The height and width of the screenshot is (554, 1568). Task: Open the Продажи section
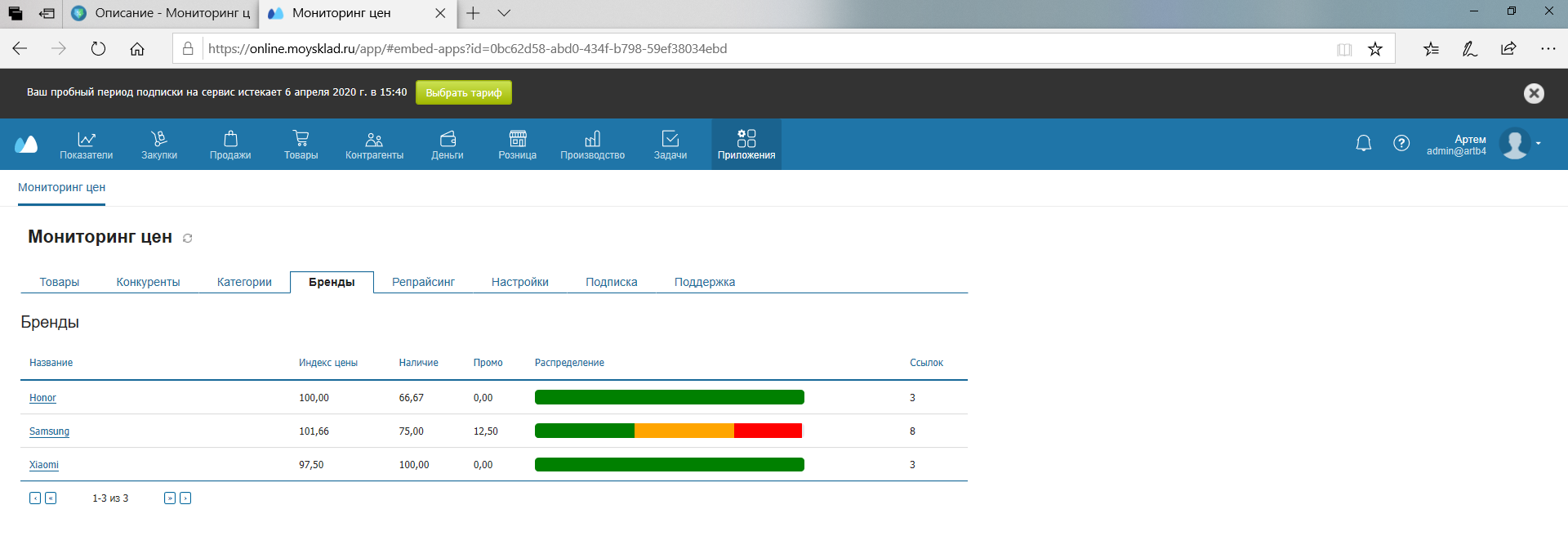point(230,145)
